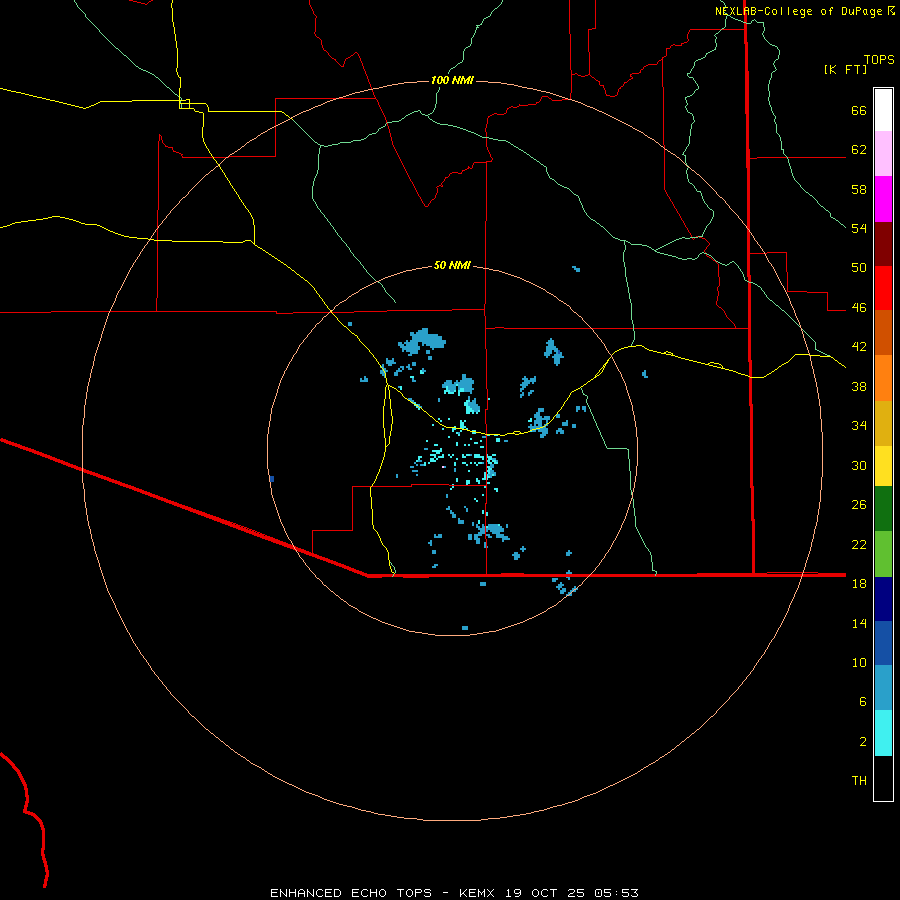Click the "54" scale label
The width and height of the screenshot is (900, 900).
859,228
